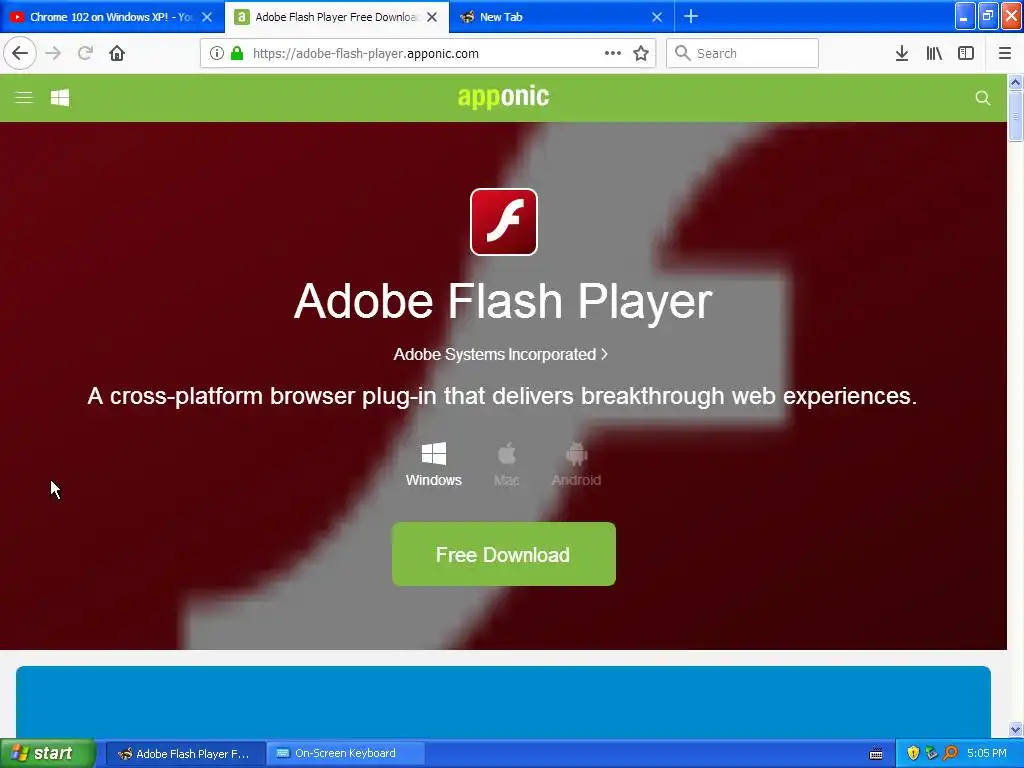Click the vertical scrollbar thumb

[1016, 116]
